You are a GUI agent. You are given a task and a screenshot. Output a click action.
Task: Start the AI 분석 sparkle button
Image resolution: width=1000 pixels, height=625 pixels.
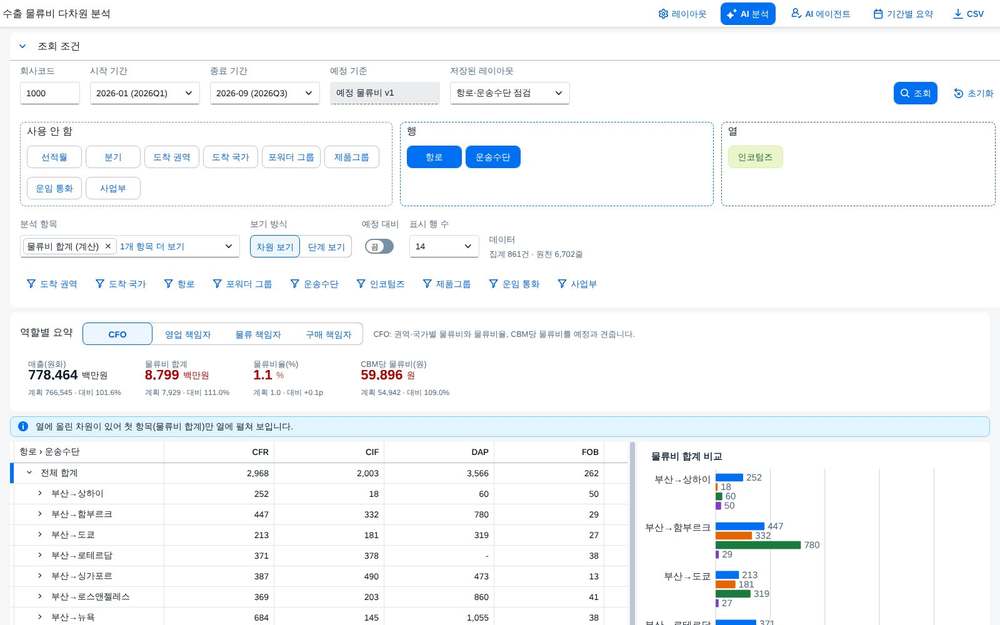pyautogui.click(x=747, y=14)
